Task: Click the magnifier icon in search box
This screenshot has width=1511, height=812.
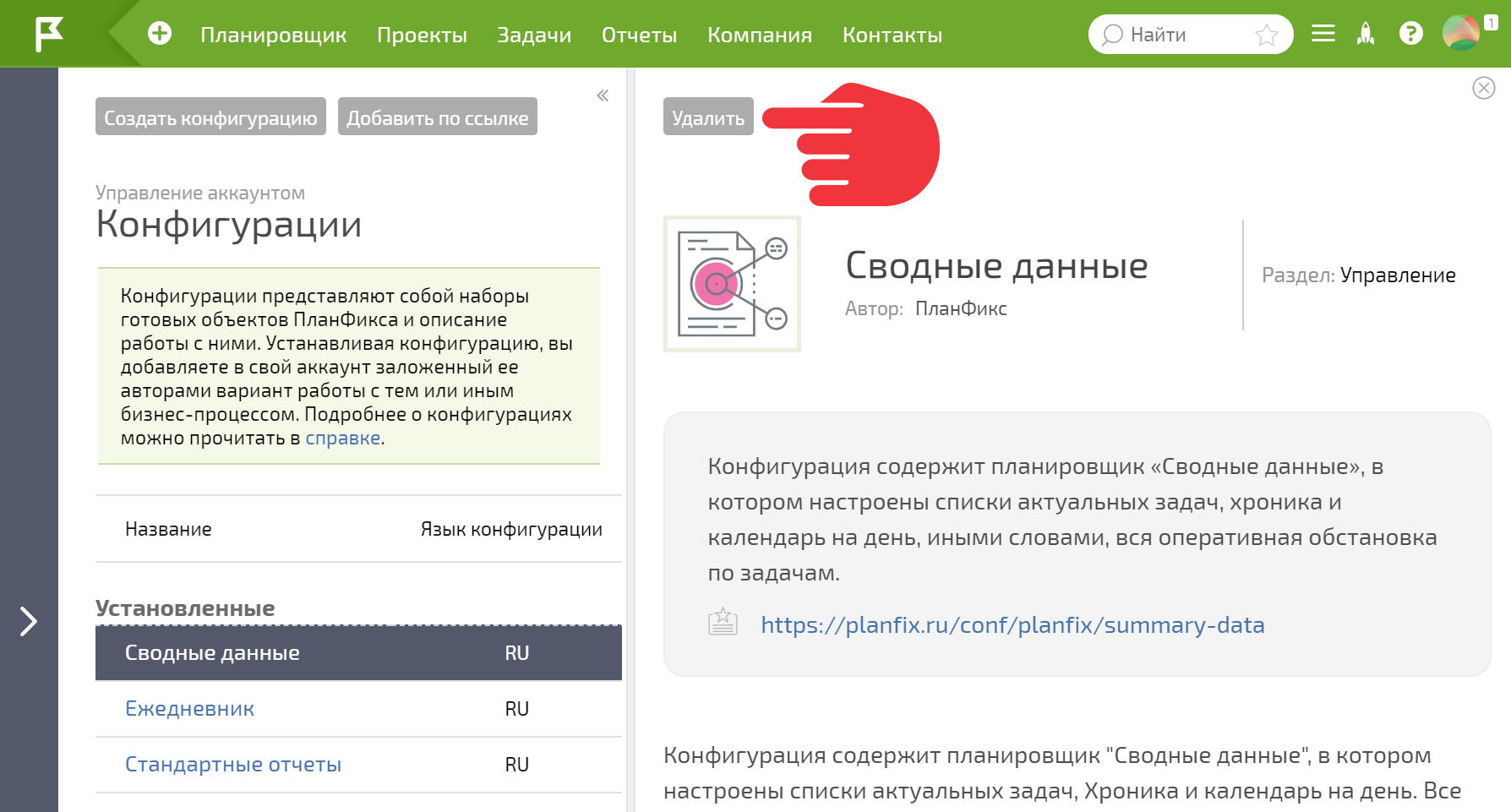Action: pos(1112,35)
